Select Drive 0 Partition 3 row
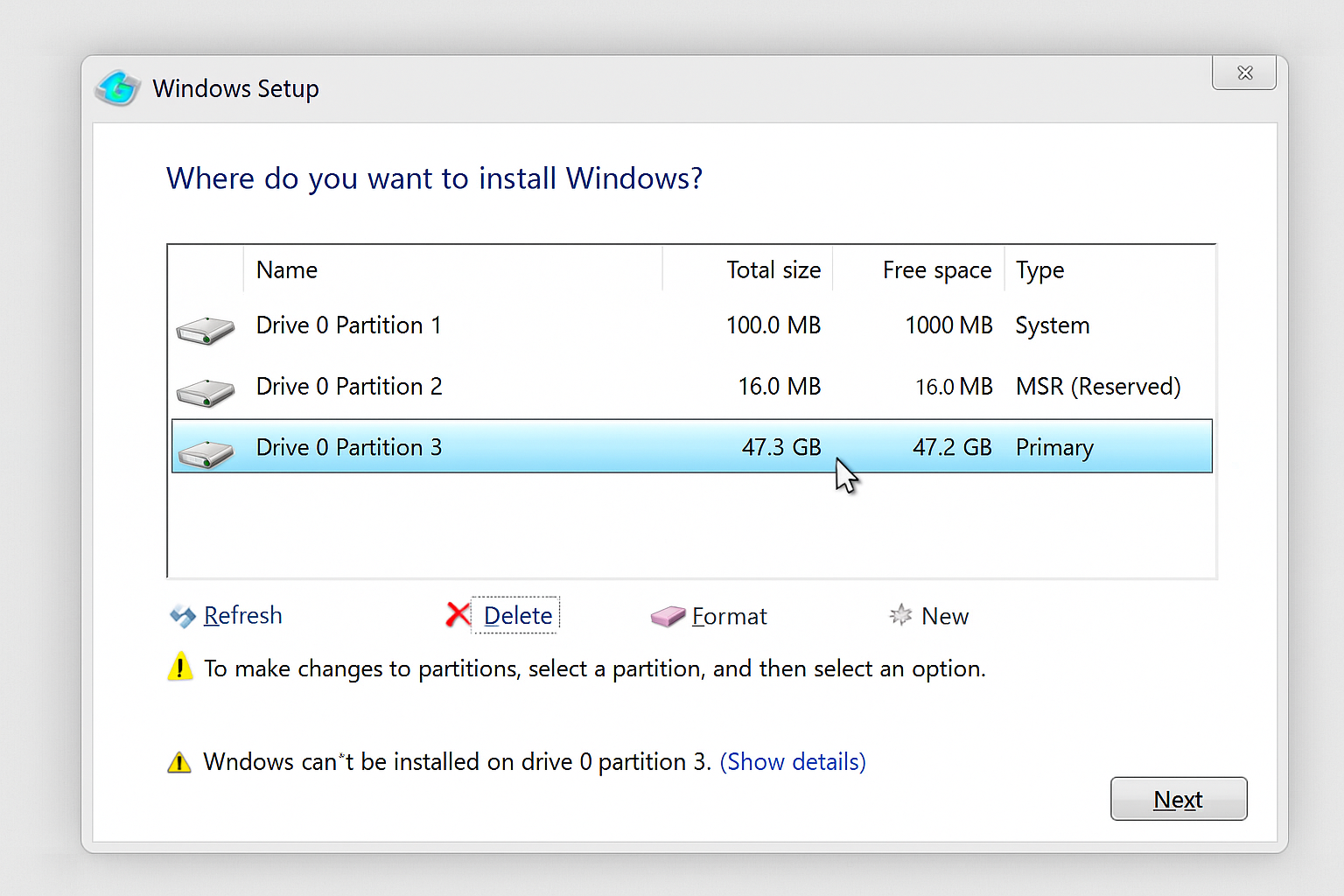 pyautogui.click(x=692, y=446)
